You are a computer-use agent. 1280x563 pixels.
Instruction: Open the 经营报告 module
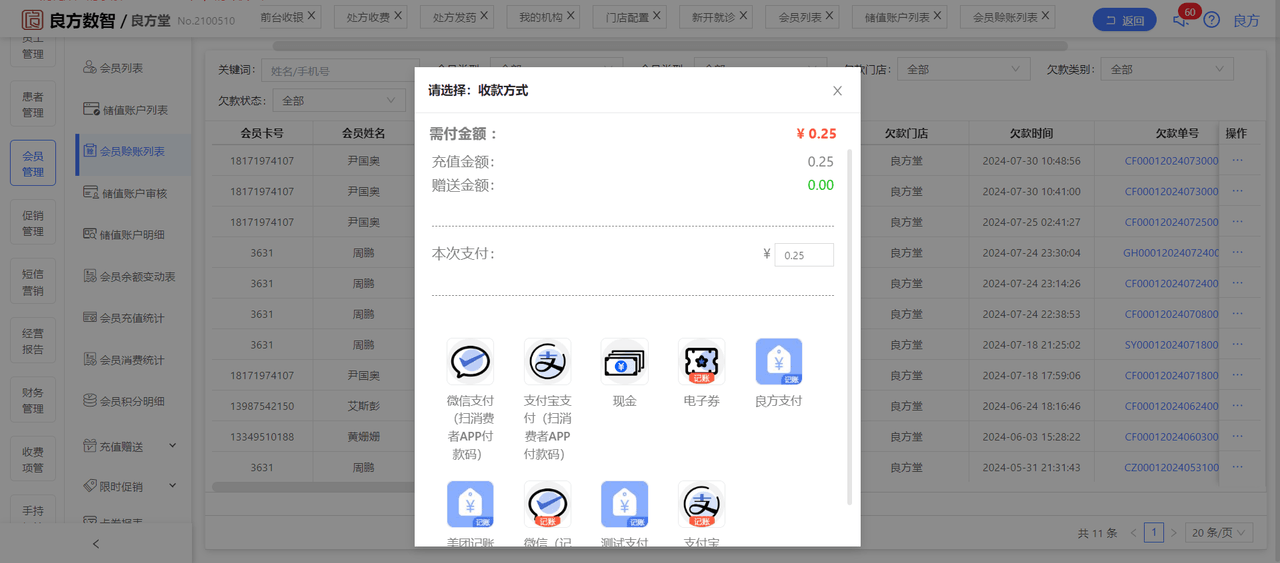pyautogui.click(x=33, y=341)
